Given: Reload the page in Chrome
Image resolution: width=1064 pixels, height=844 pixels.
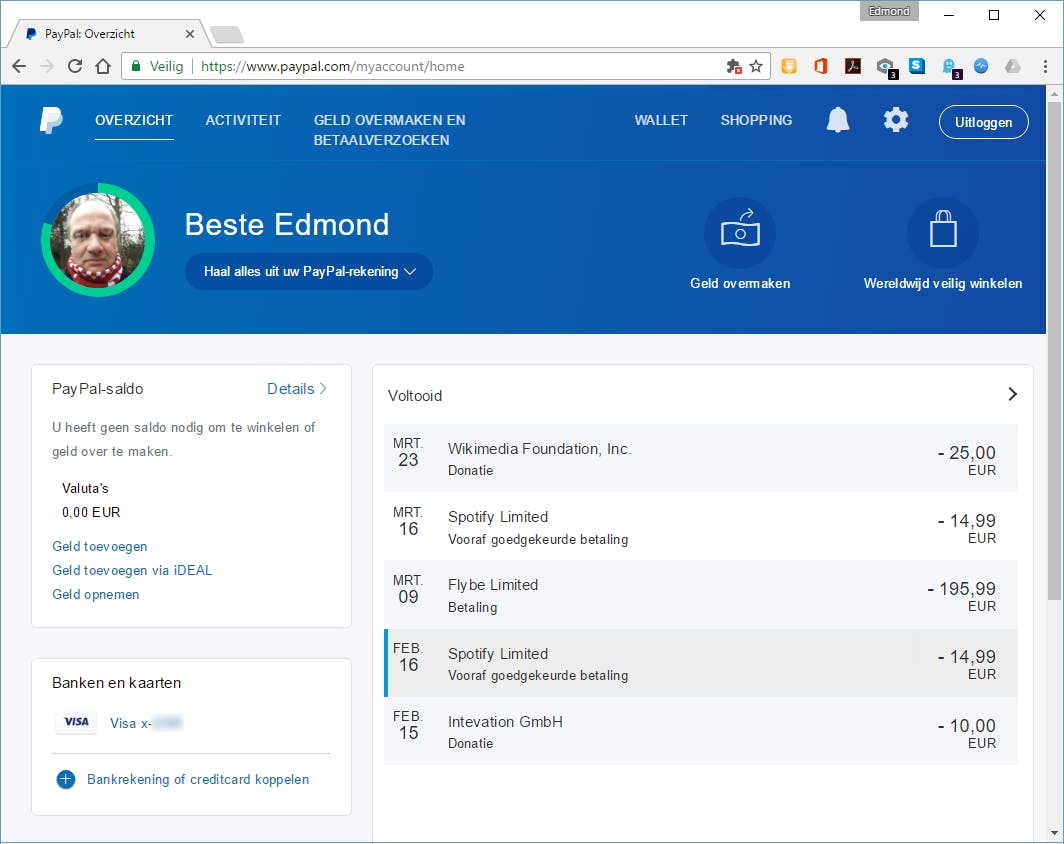Looking at the screenshot, I should click(x=74, y=67).
